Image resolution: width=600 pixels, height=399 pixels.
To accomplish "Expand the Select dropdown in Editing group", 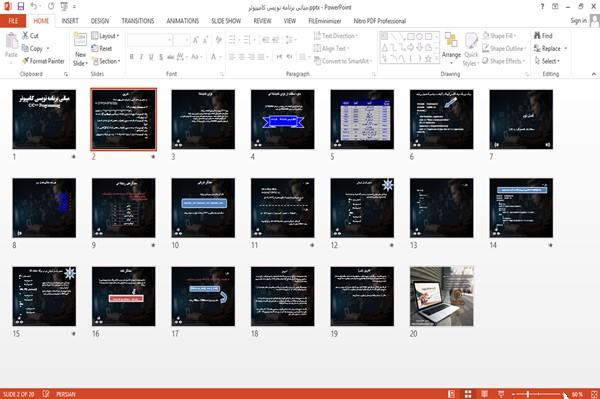I will coord(547,61).
